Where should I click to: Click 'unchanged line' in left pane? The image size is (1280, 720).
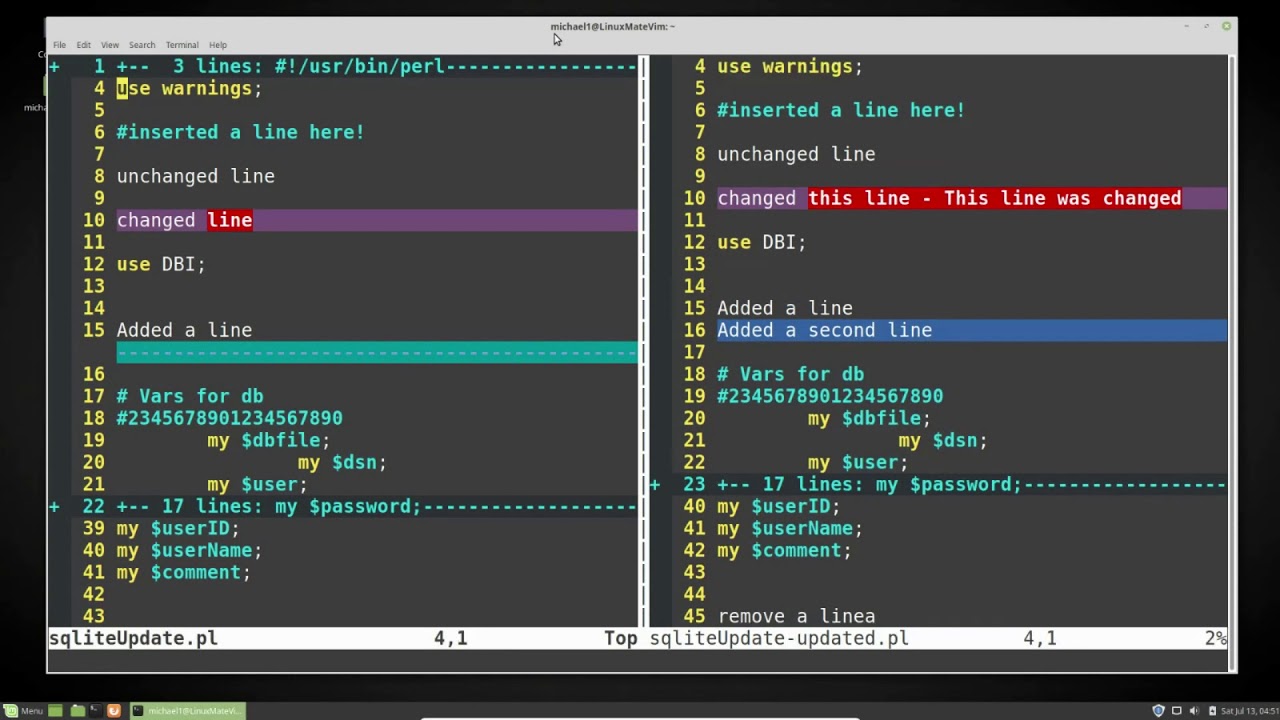(196, 177)
